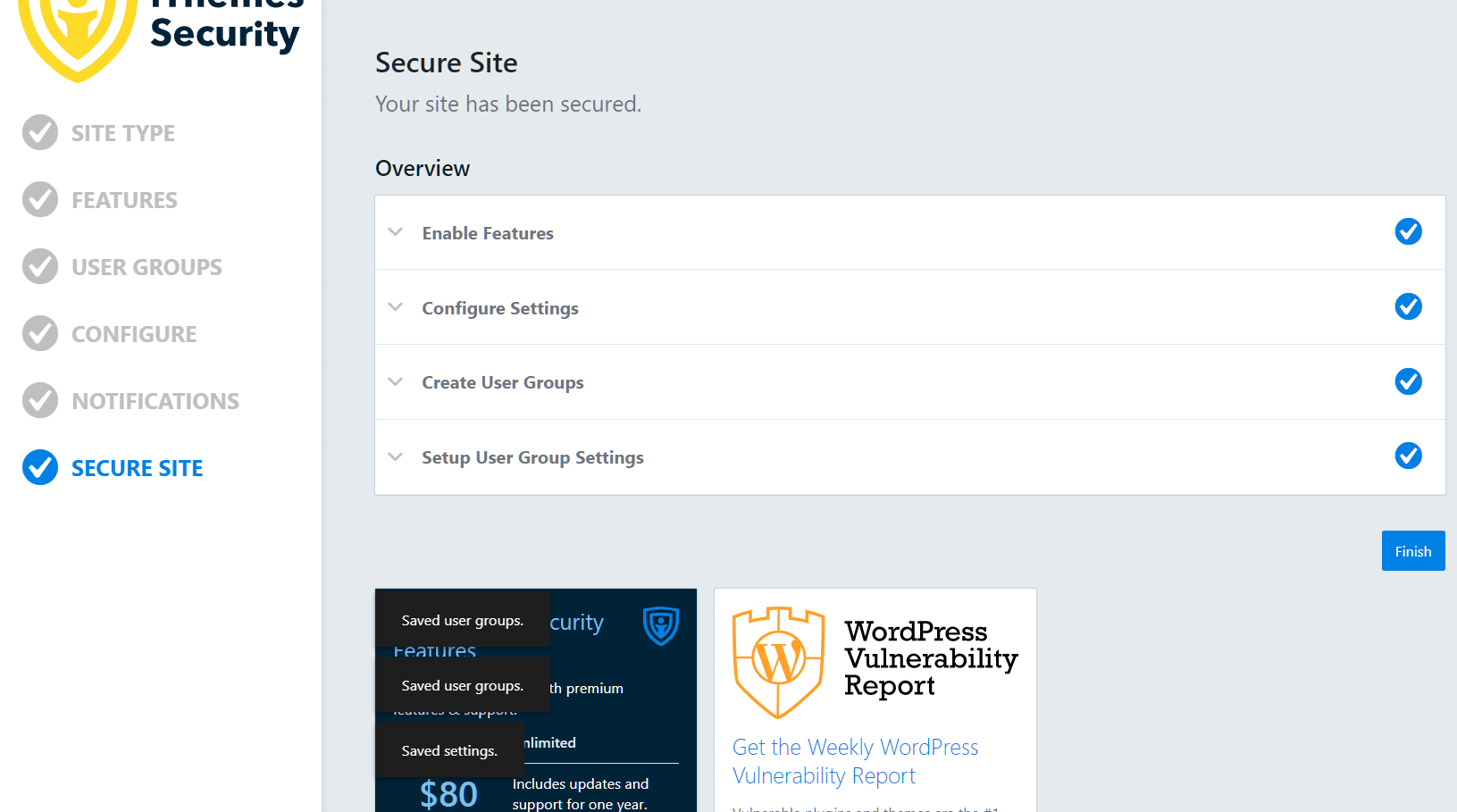Viewport: 1457px width, 812px height.
Task: Go to the NOTIFICATIONS step
Action: 155,401
